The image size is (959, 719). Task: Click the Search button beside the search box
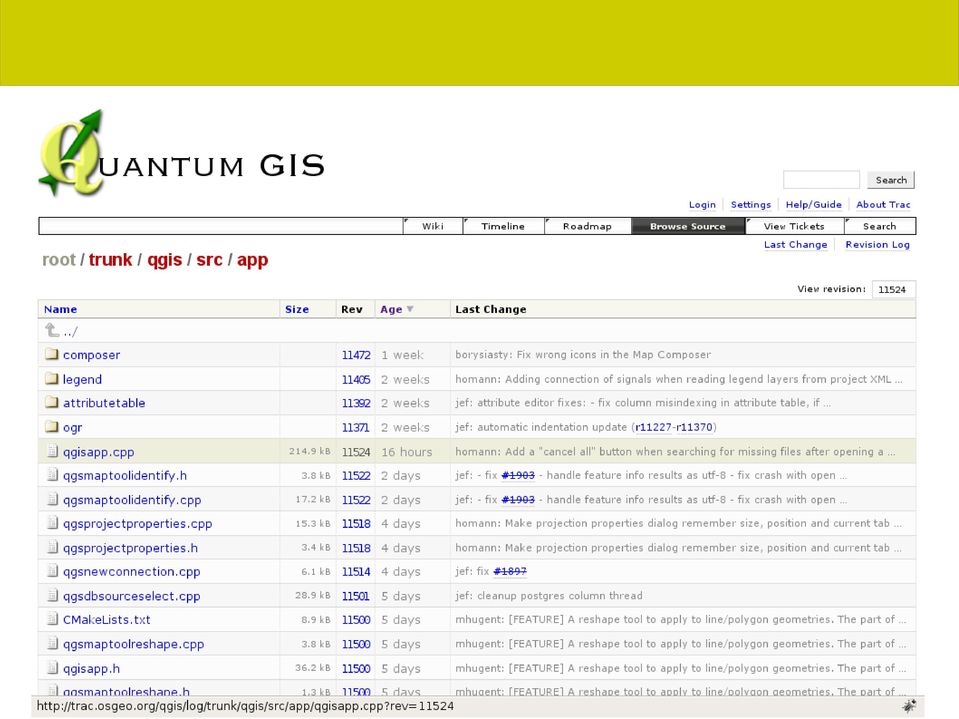click(890, 180)
